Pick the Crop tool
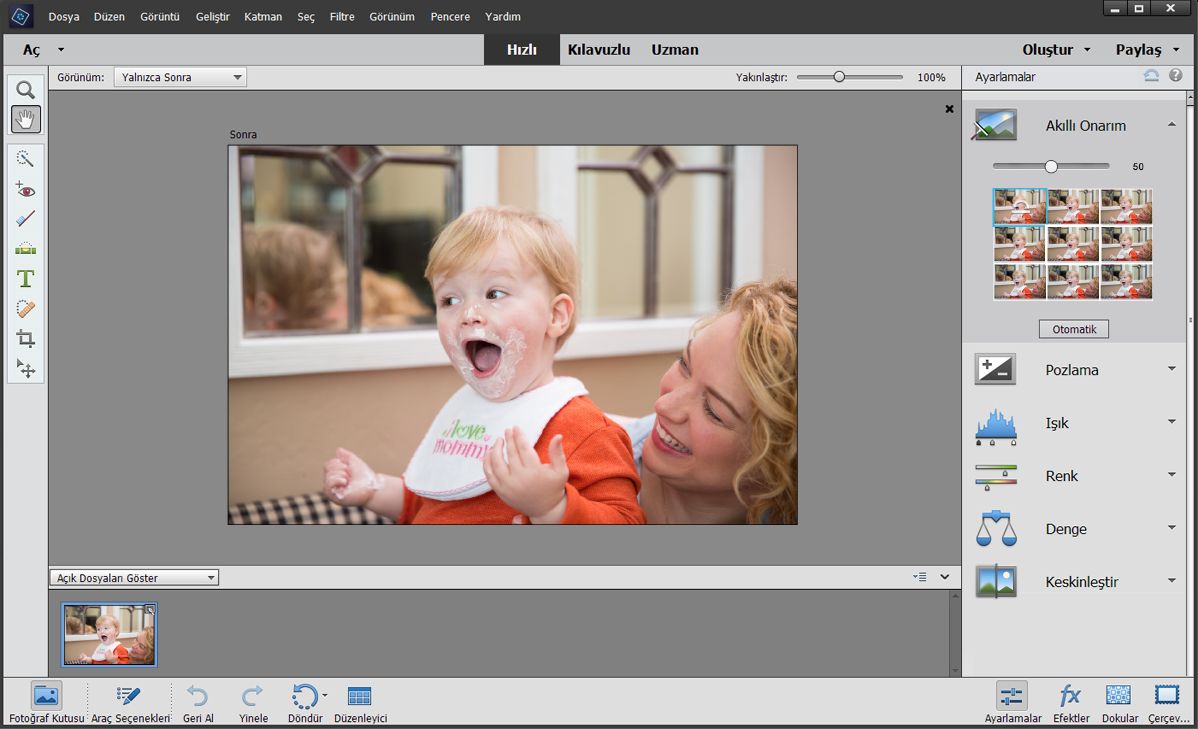The width and height of the screenshot is (1198, 729). click(26, 339)
